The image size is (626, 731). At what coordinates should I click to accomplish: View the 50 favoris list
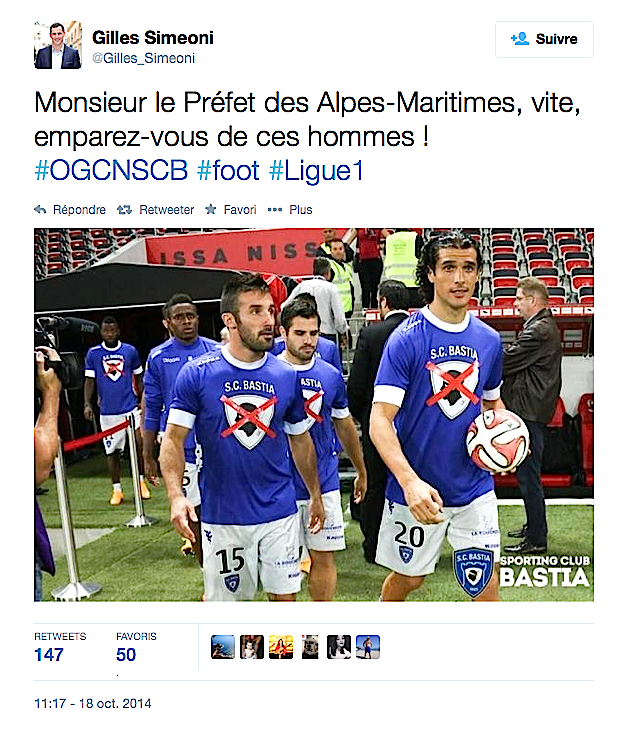(127, 655)
